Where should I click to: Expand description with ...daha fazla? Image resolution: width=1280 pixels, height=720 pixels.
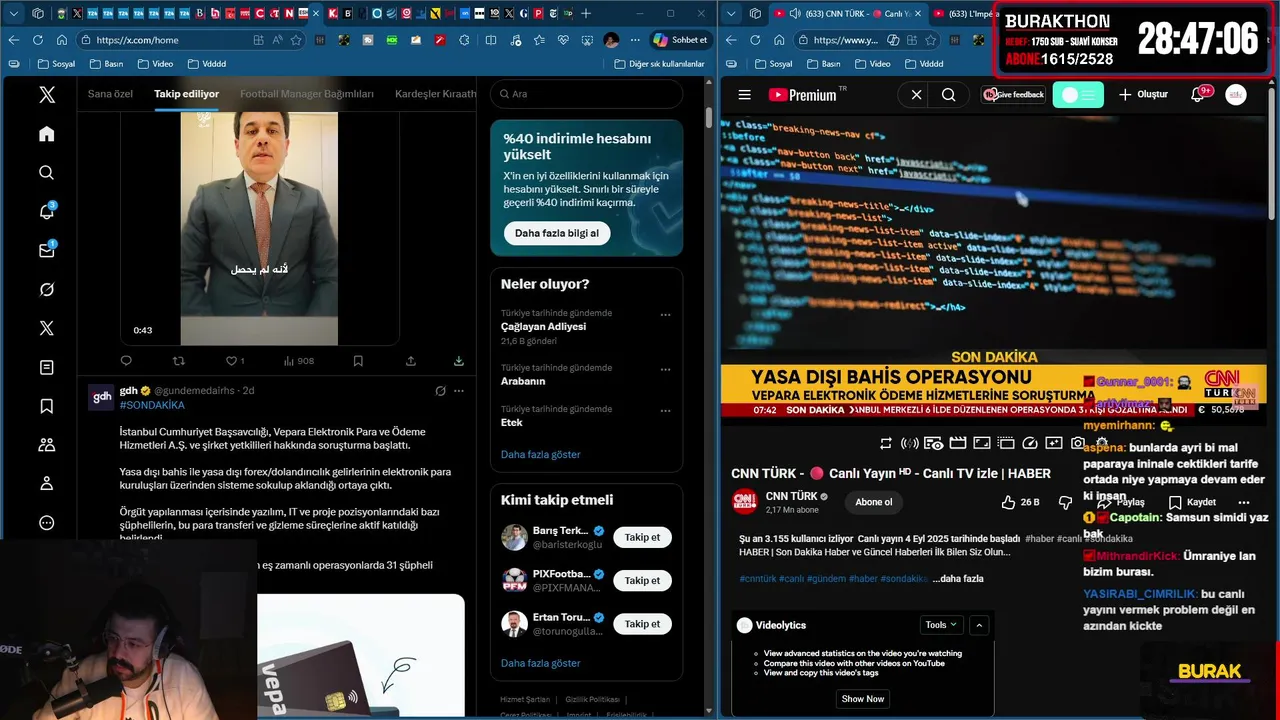(958, 579)
